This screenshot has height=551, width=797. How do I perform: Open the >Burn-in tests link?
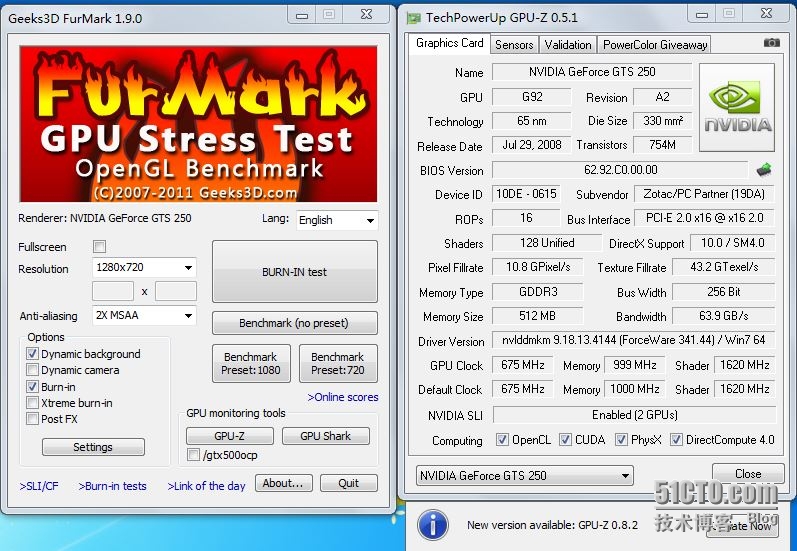pos(112,486)
